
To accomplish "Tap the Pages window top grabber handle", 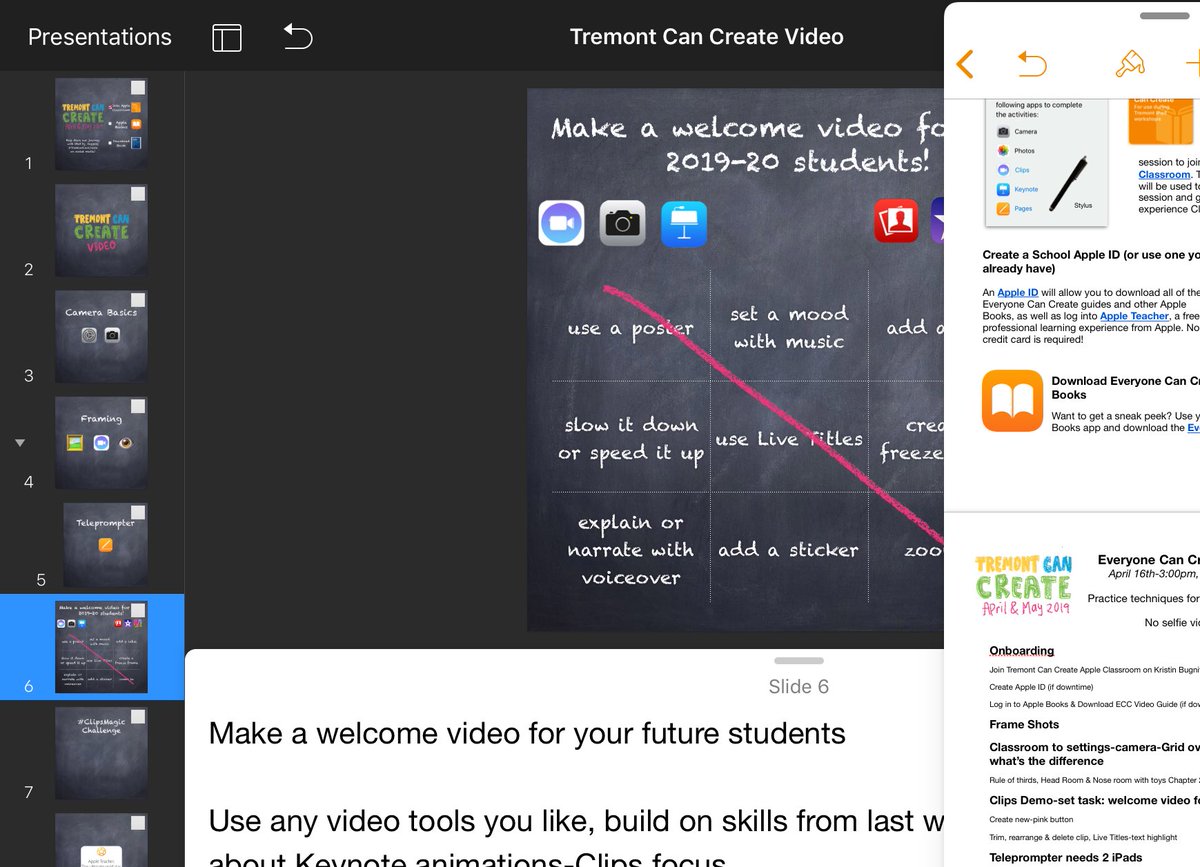I will click(1165, 15).
